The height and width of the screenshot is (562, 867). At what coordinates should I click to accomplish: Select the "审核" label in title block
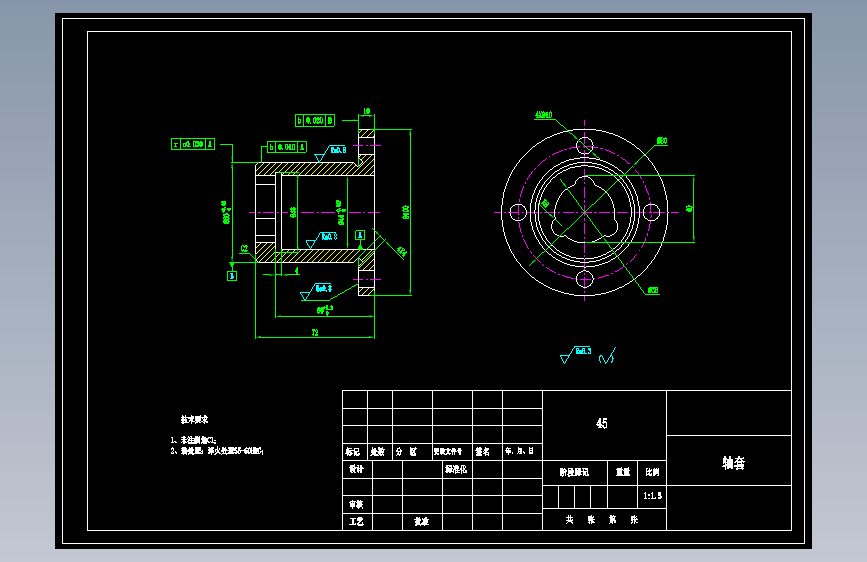(x=357, y=504)
